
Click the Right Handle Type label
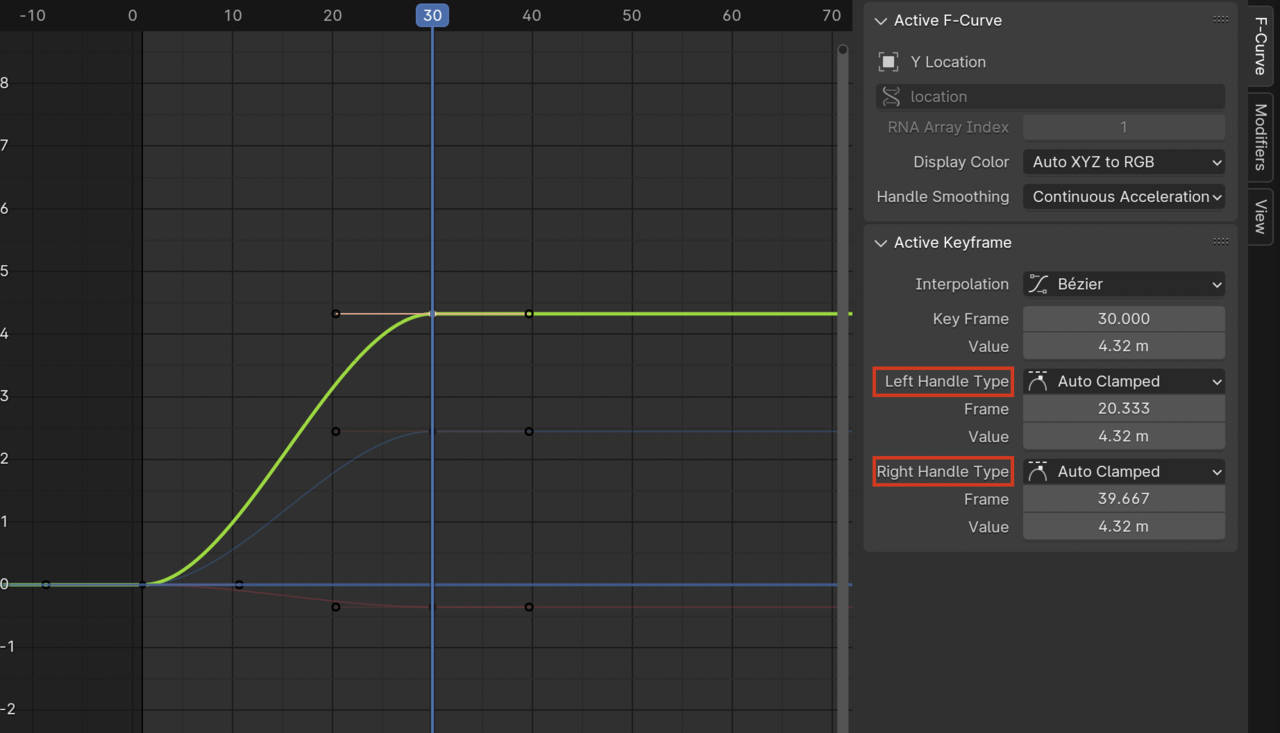pyautogui.click(x=943, y=471)
